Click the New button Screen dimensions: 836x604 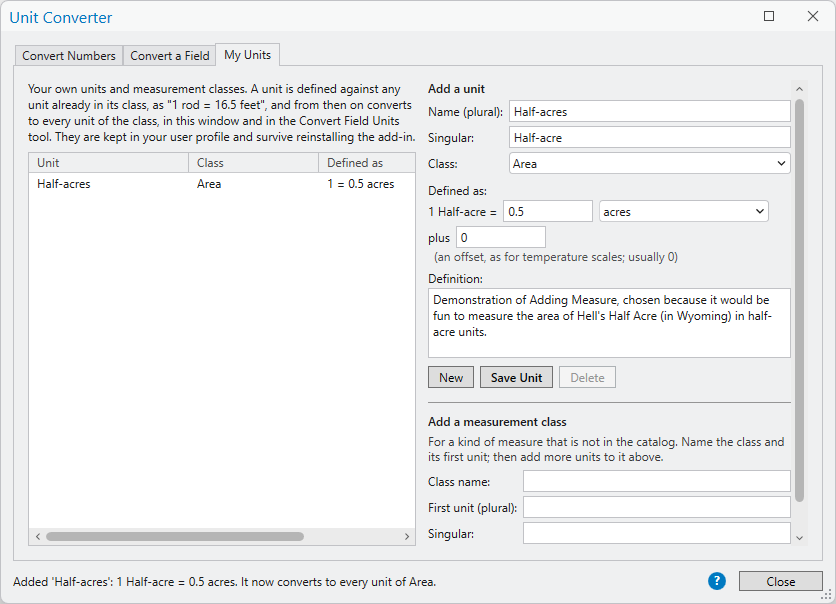[x=451, y=377]
